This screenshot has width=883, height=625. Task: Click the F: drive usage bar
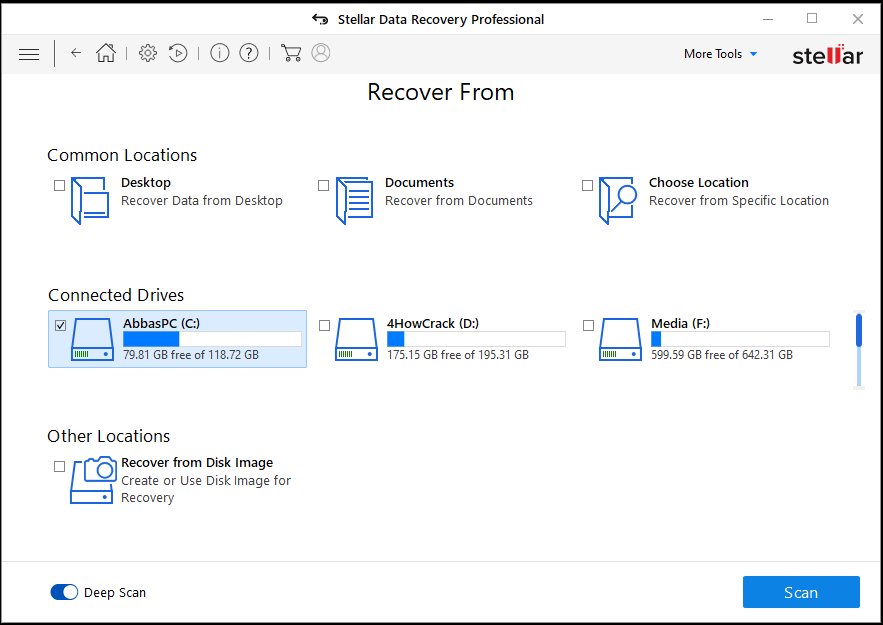pyautogui.click(x=740, y=339)
